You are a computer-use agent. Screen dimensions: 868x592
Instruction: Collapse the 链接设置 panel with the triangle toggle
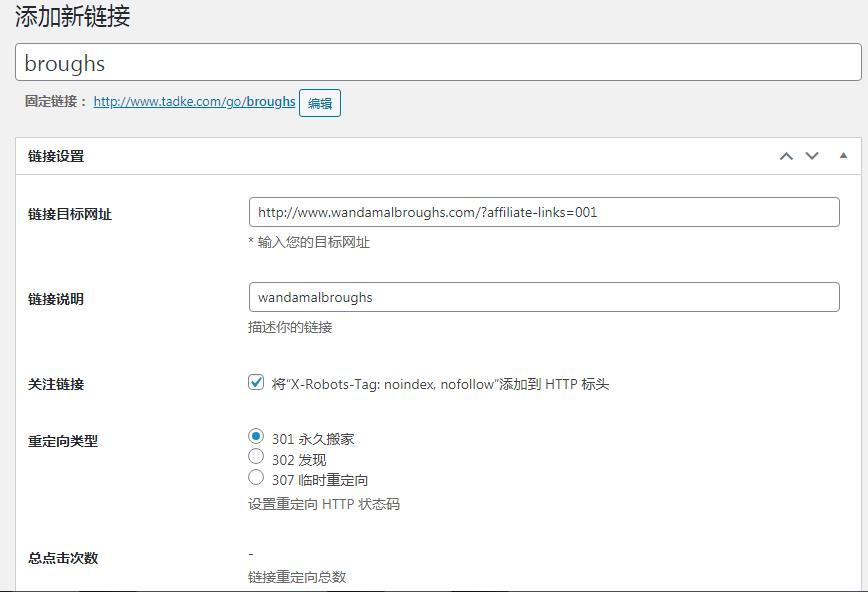(x=843, y=156)
